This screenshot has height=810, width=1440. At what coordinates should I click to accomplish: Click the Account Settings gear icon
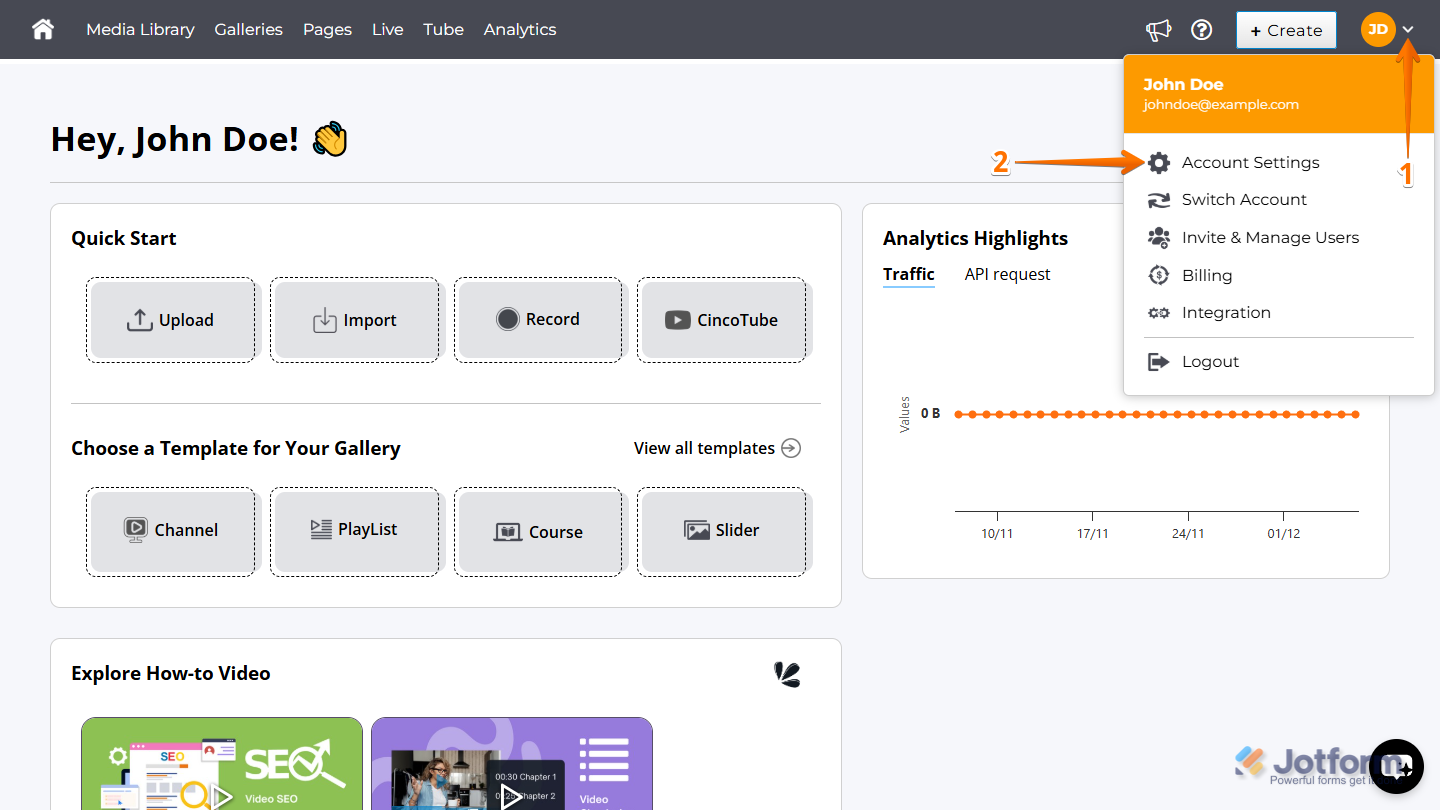point(1158,161)
